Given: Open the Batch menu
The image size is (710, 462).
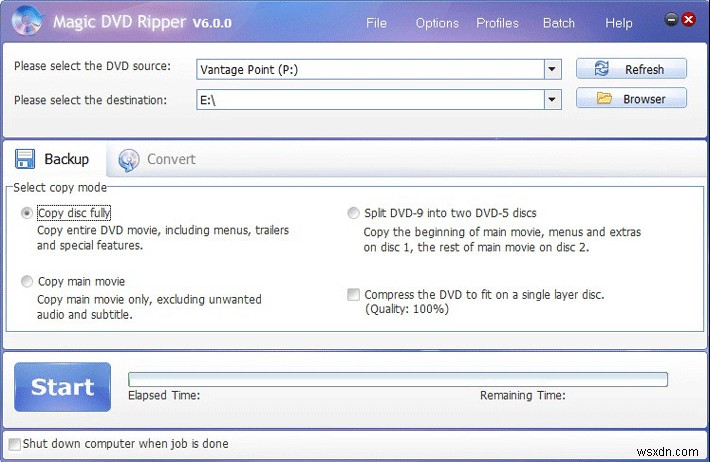Looking at the screenshot, I should tap(559, 23).
